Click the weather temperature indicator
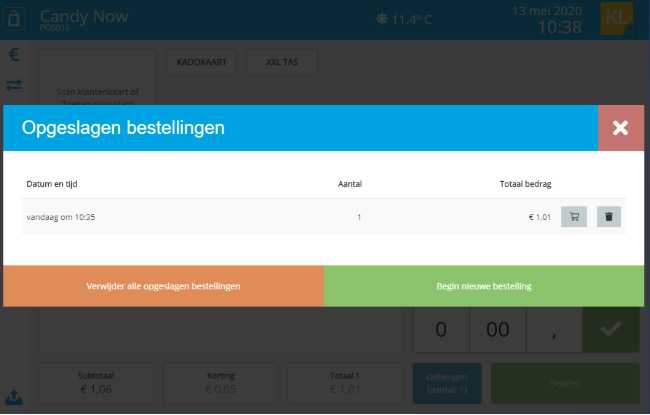 point(404,19)
